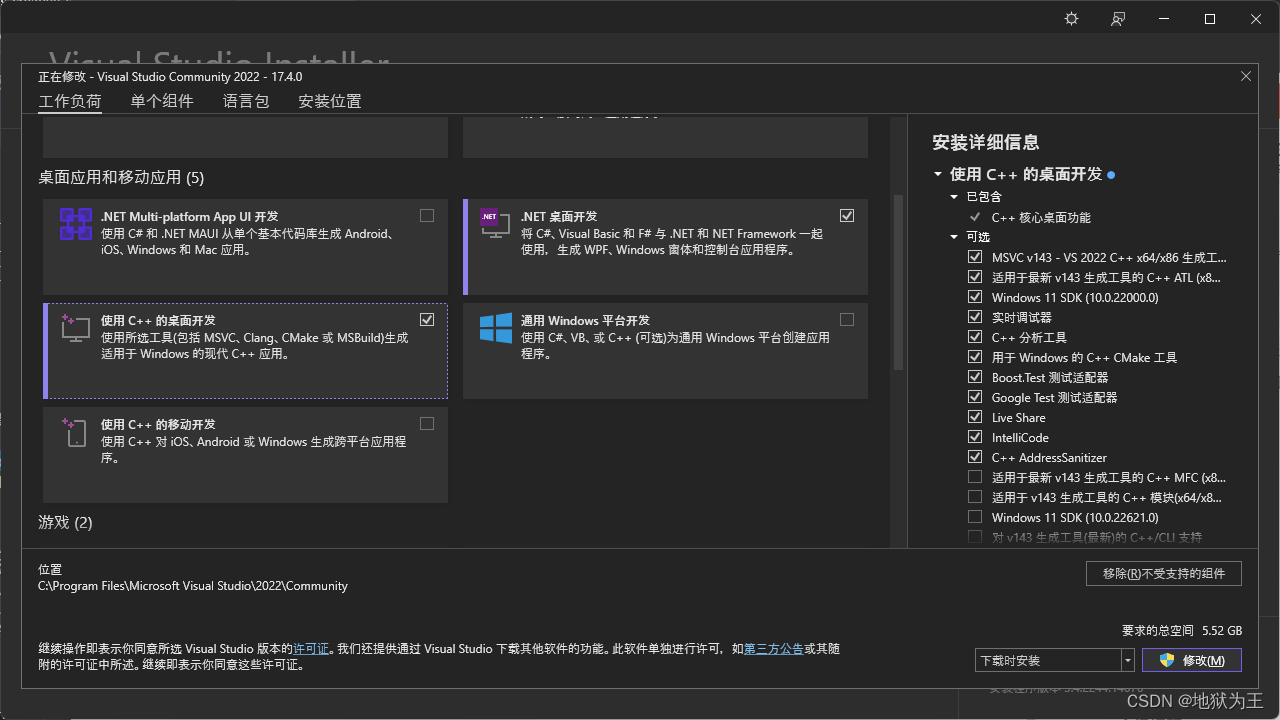The image size is (1280, 720).
Task: Click the 5.52 GB total space value
Action: tap(1222, 631)
